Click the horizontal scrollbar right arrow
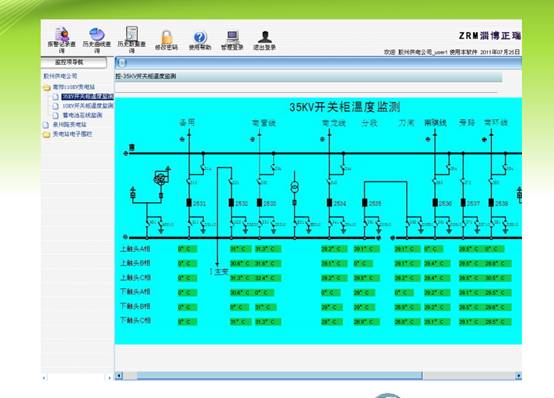 [518, 376]
